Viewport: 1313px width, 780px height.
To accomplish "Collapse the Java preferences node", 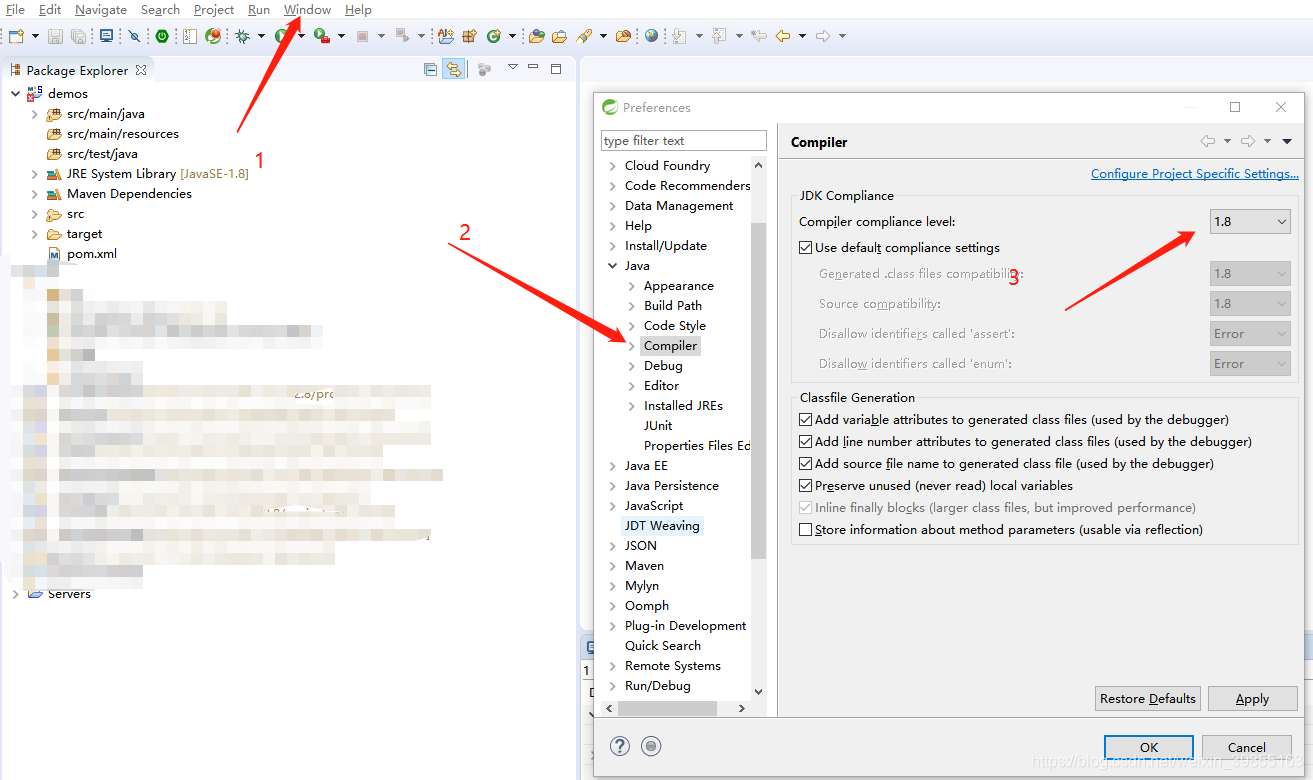I will [612, 265].
